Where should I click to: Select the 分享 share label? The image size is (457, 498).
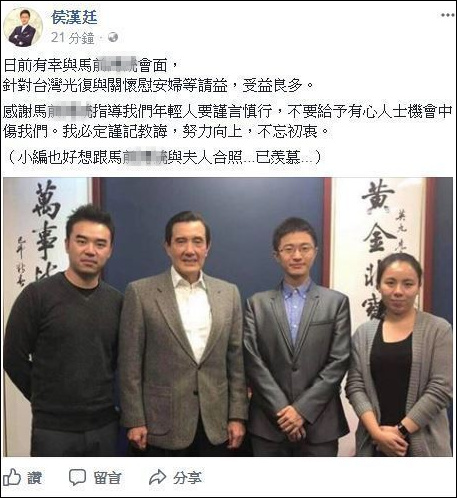click(x=187, y=478)
